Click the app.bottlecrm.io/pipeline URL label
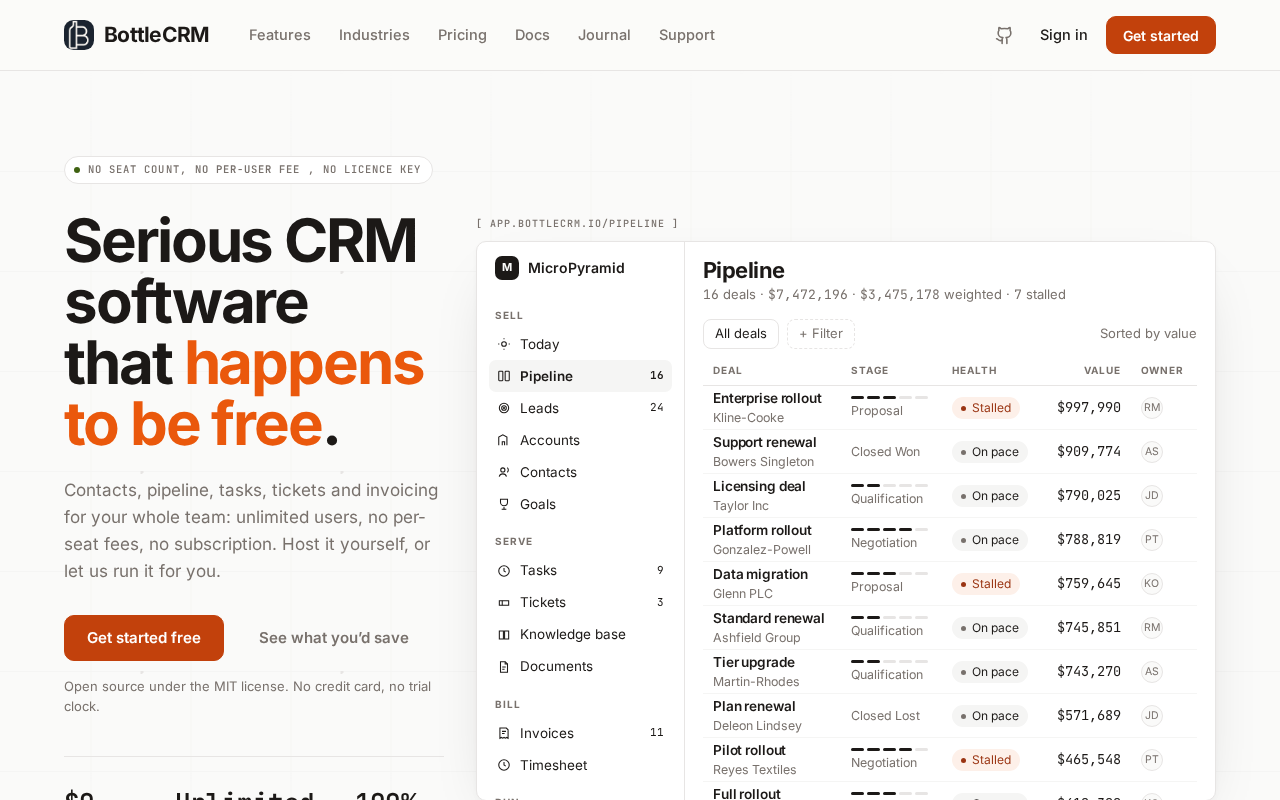 point(577,224)
